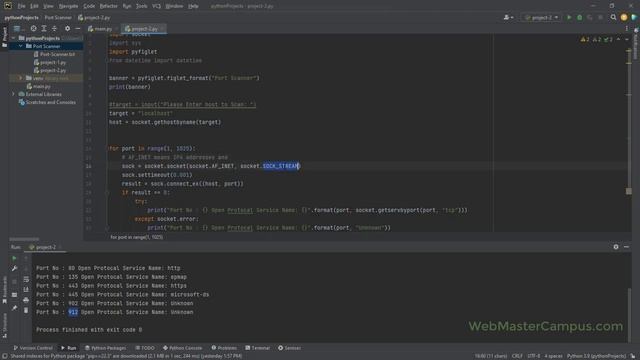Image resolution: width=640 pixels, height=360 pixels.
Task: Expand the venv folder
Action: pos(20,78)
